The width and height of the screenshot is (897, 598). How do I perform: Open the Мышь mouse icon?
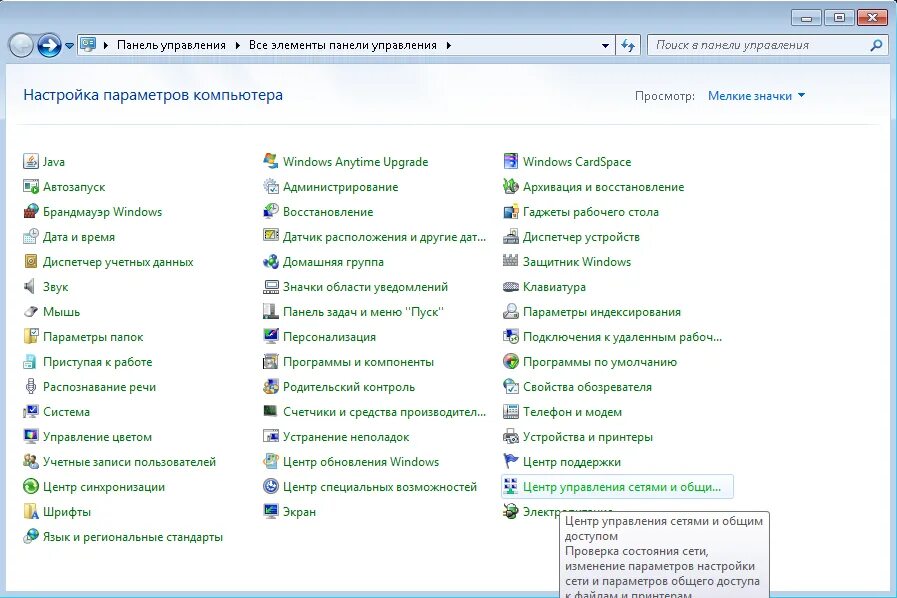pos(31,312)
